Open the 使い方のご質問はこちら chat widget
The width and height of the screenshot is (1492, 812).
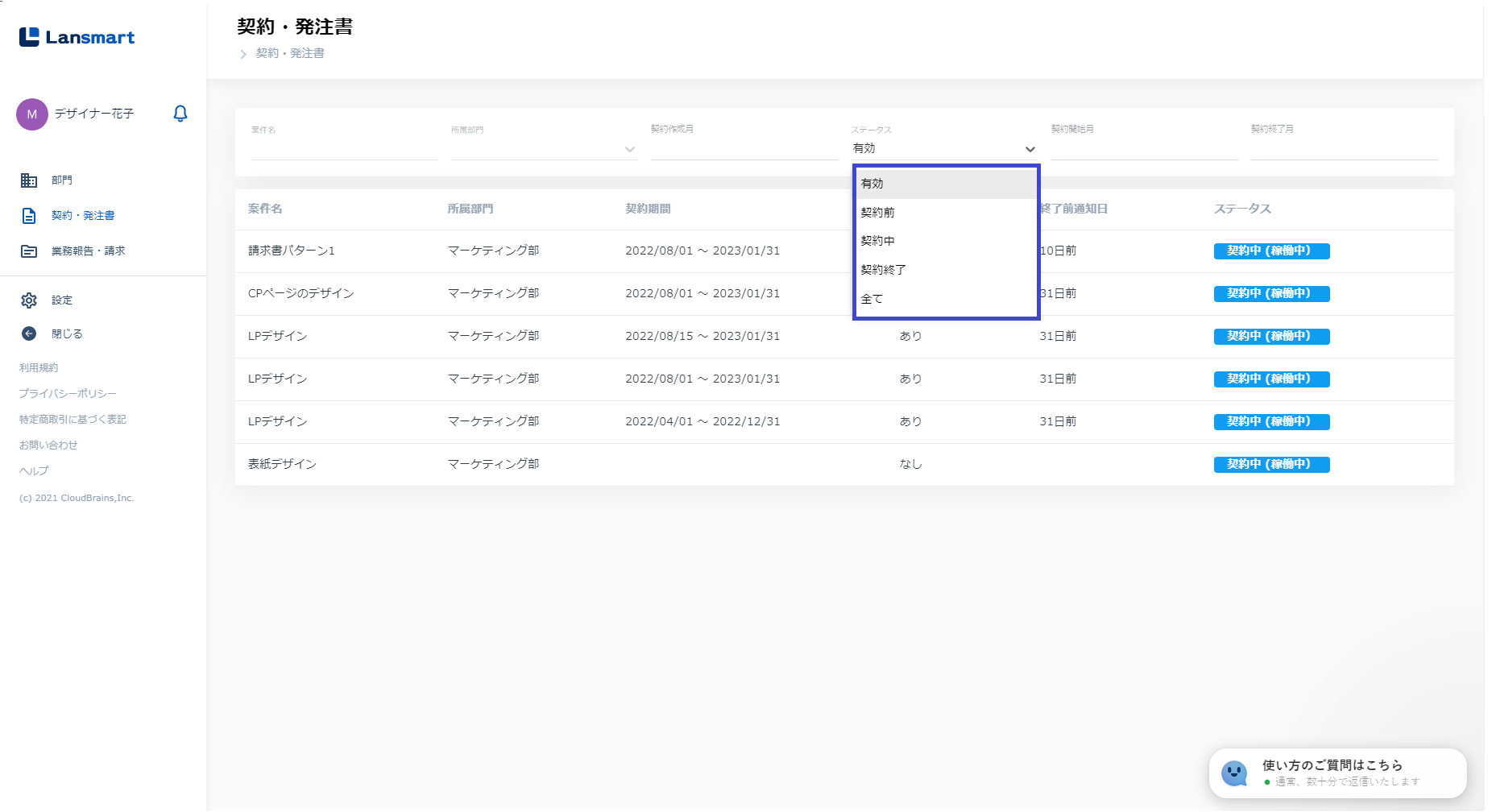(x=1337, y=773)
